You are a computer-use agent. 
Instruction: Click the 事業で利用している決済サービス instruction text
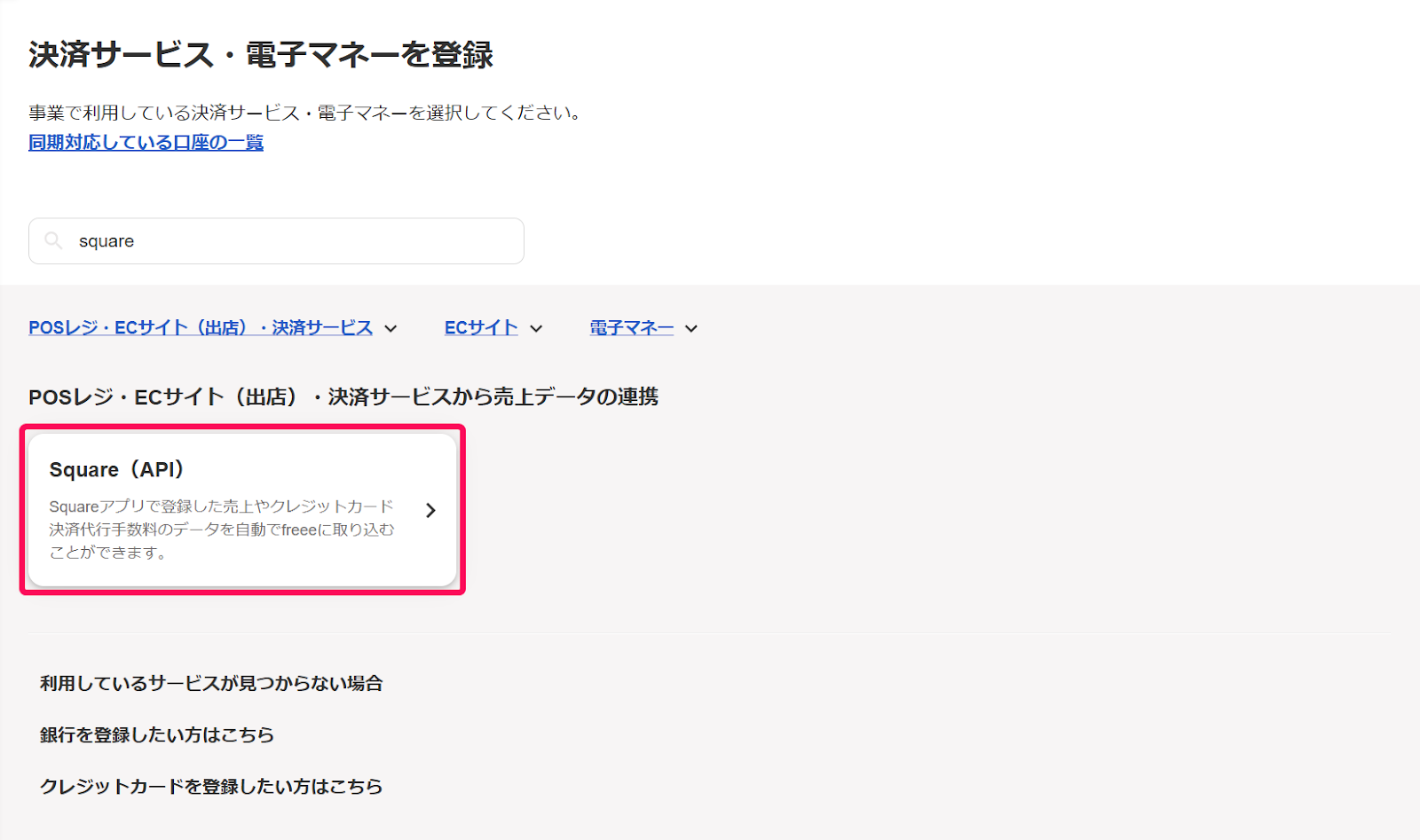coord(304,113)
